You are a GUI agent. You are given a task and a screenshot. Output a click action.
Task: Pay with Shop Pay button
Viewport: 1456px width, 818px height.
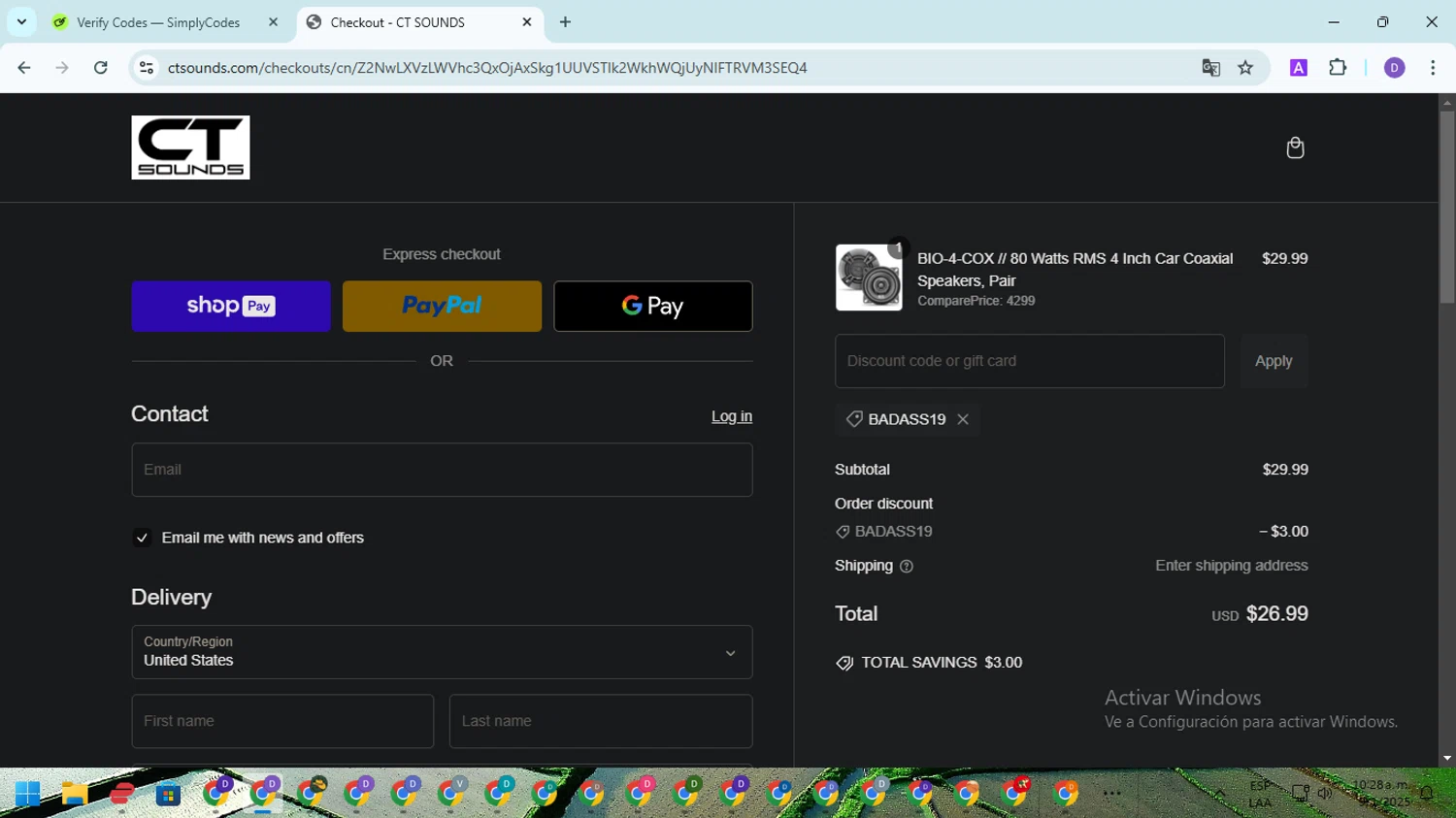(231, 307)
